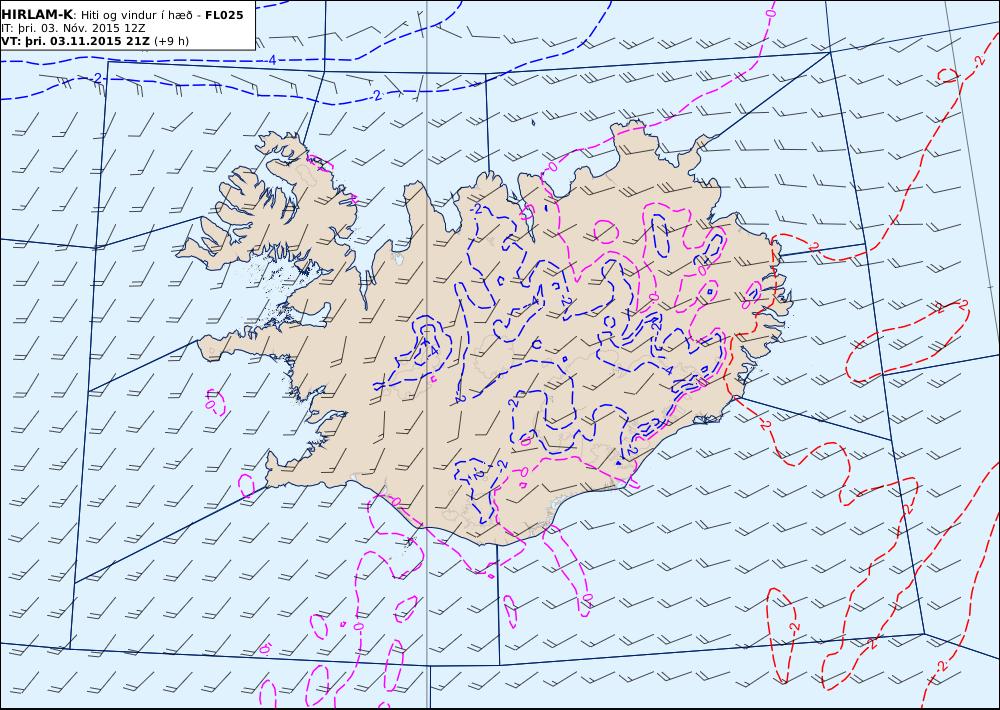The image size is (1000, 710).
Task: Click the HIRLAM-K model title
Action: [37, 15]
